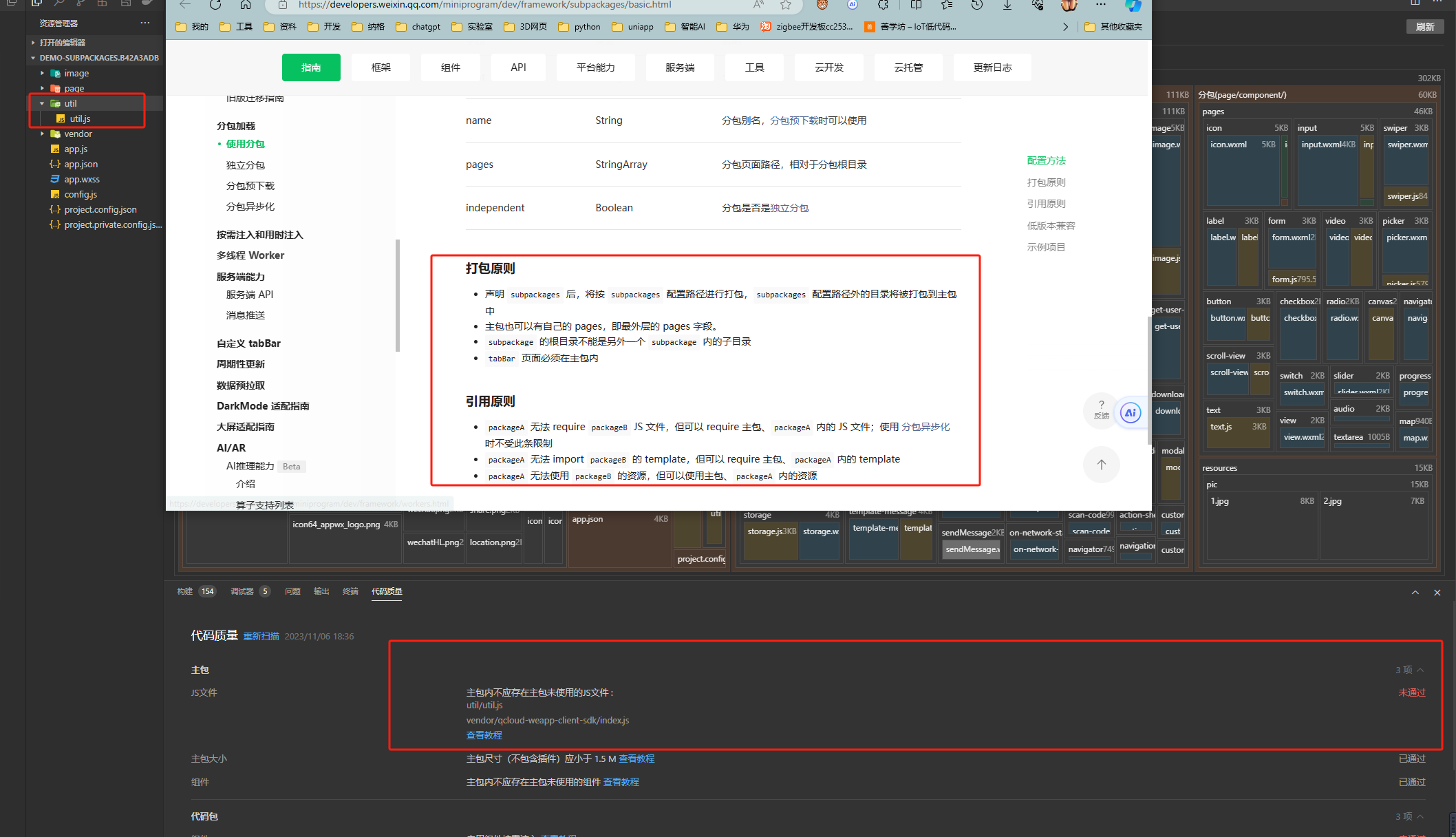Click the scroll-to-top arrow button
Screen dimensions: 1456x837
(1101, 465)
